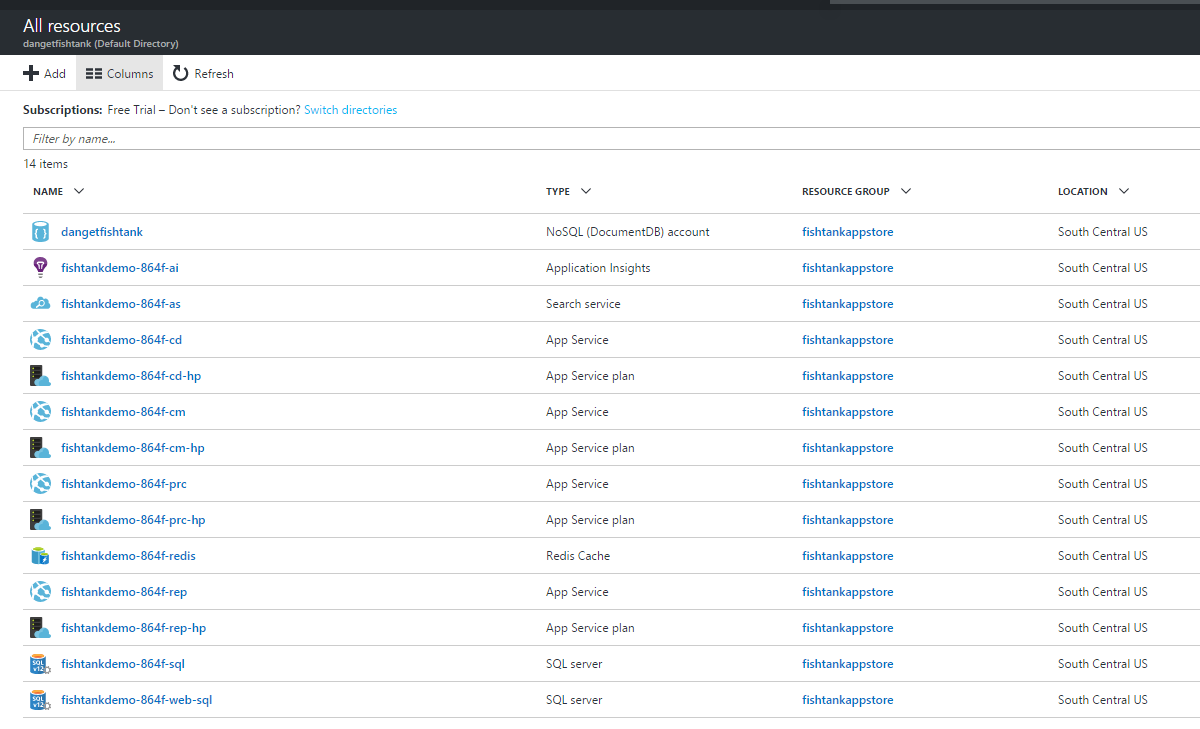
Task: Open fishtankappstore group in the fishtankdemo-864f-as row
Action: pos(848,304)
